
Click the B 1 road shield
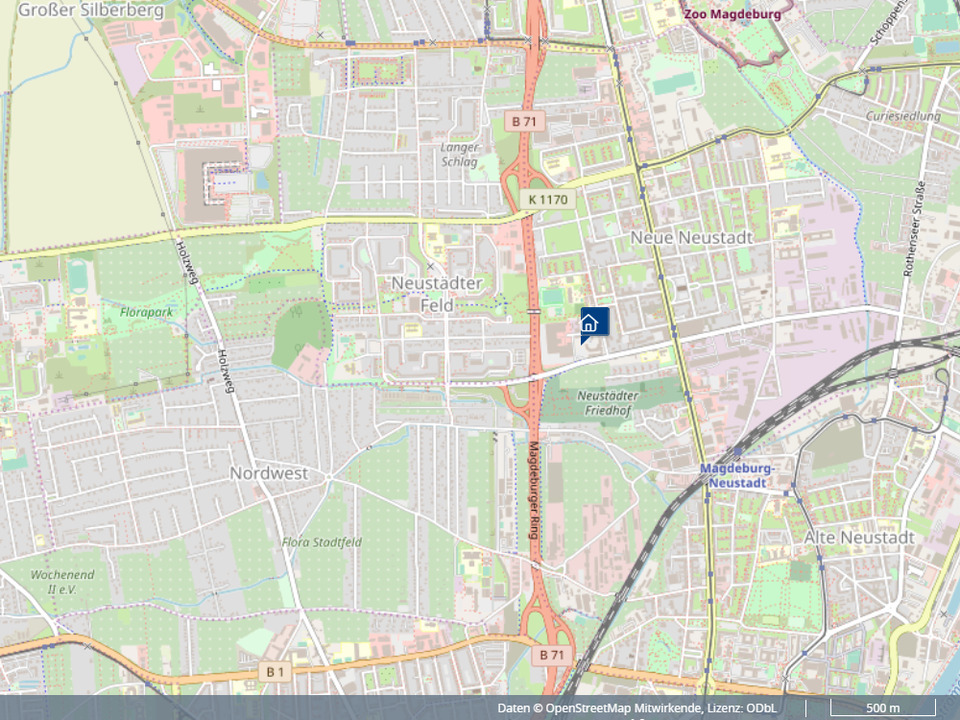click(275, 672)
